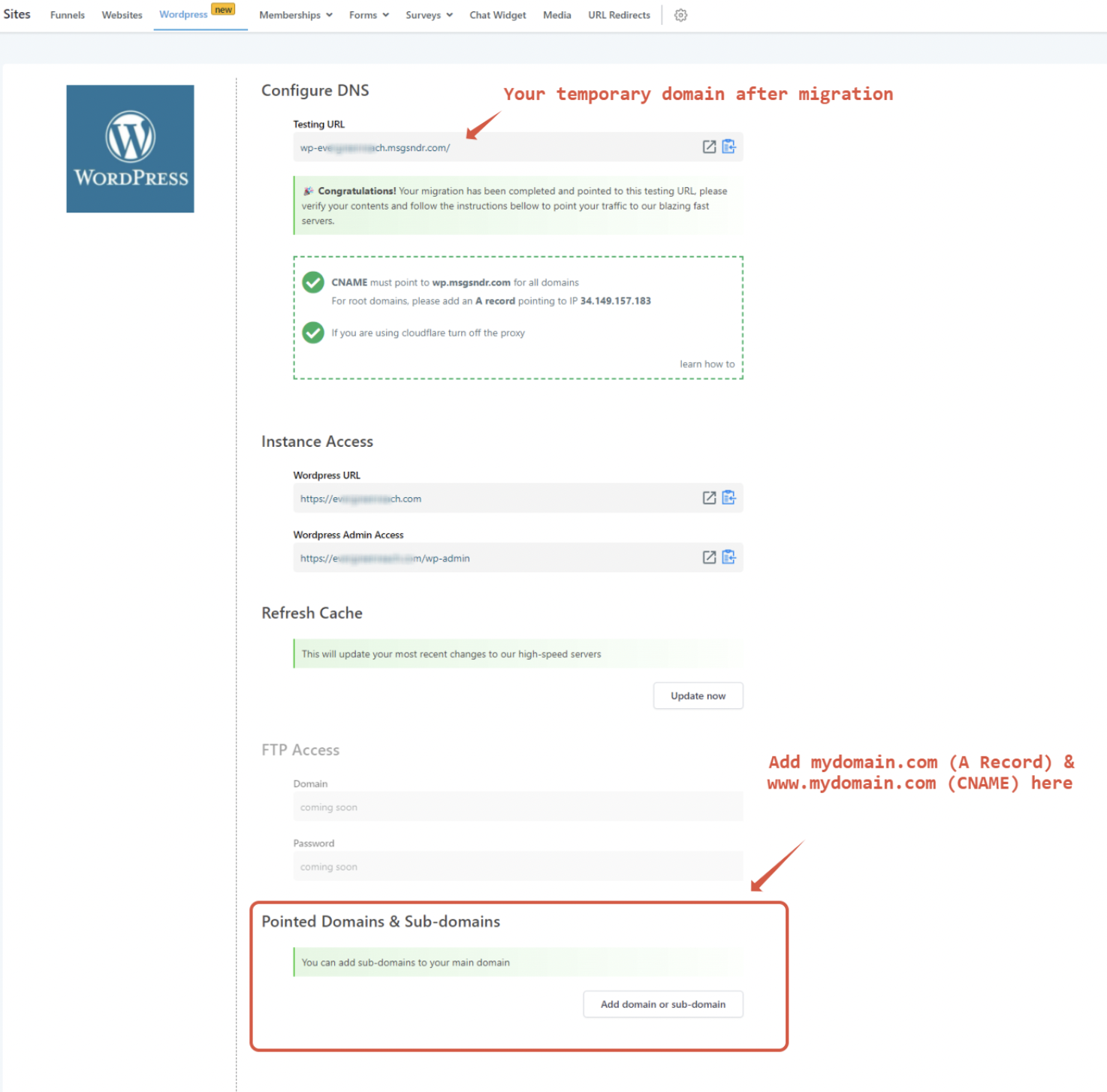Follow the learn how to link
This screenshot has height=1092, width=1107.
pos(707,364)
